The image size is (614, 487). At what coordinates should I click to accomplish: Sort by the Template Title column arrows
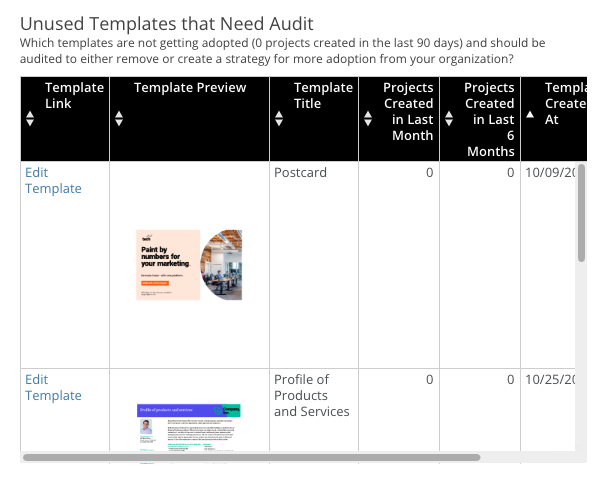click(x=279, y=119)
